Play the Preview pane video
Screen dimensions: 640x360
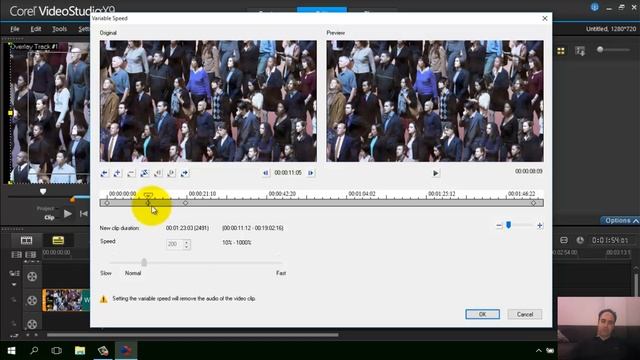pos(436,173)
